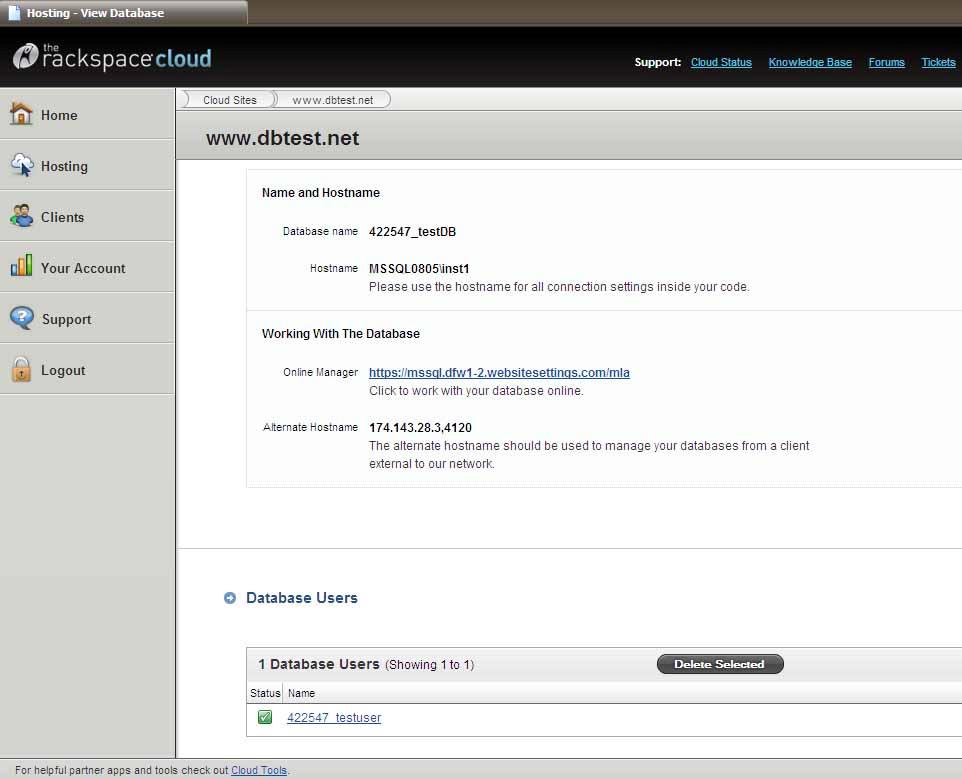The image size is (962, 779).
Task: Select the Logout sidebar label
Action: pyautogui.click(x=63, y=370)
